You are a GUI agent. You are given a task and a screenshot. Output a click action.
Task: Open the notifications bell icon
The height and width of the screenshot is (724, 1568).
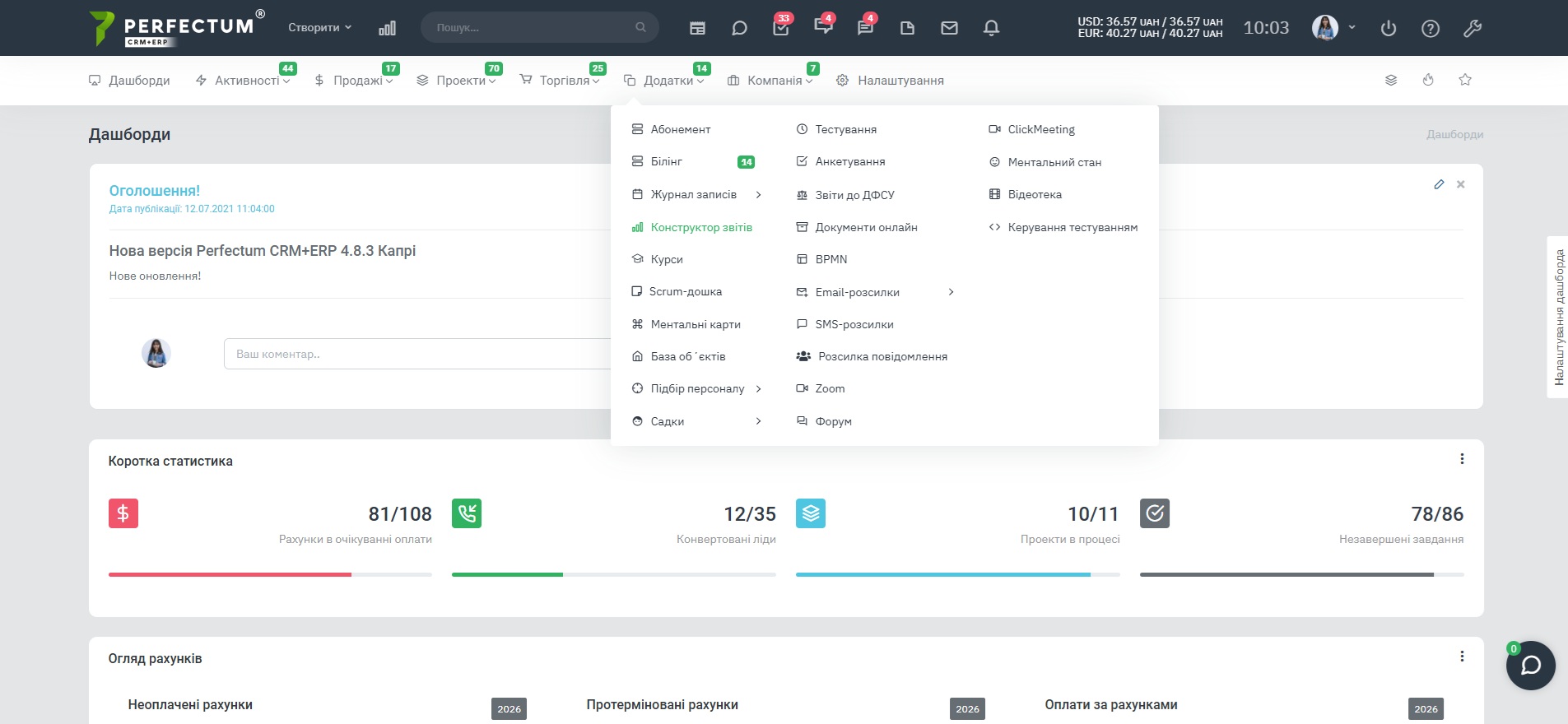click(991, 28)
